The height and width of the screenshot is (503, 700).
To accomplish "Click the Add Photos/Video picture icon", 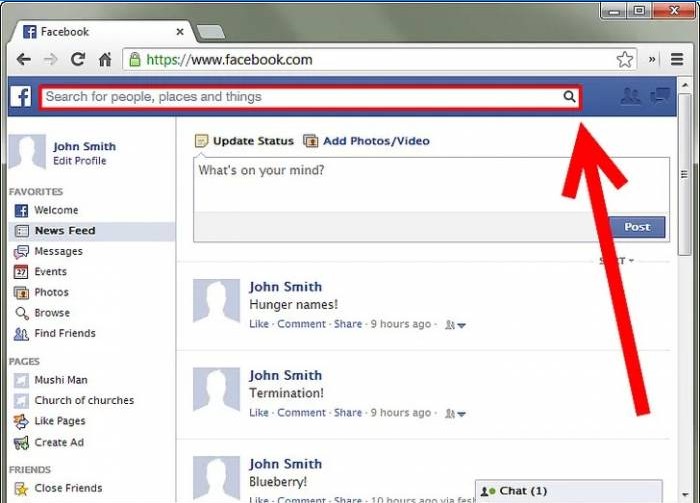I will pos(311,141).
